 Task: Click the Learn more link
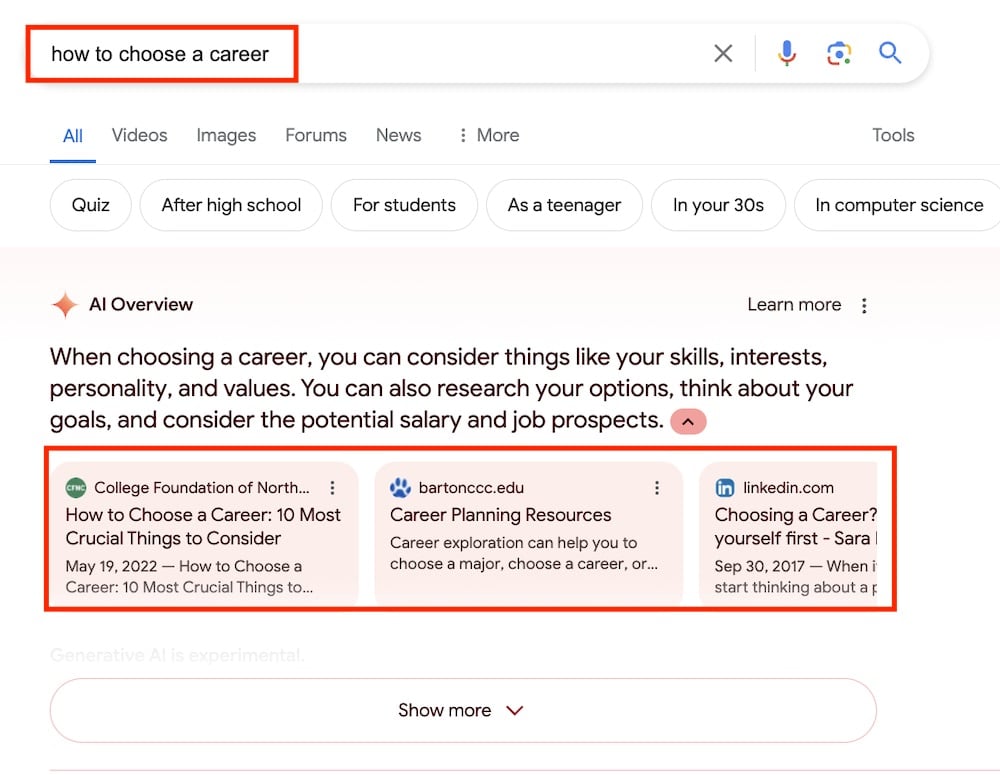pyautogui.click(x=794, y=305)
